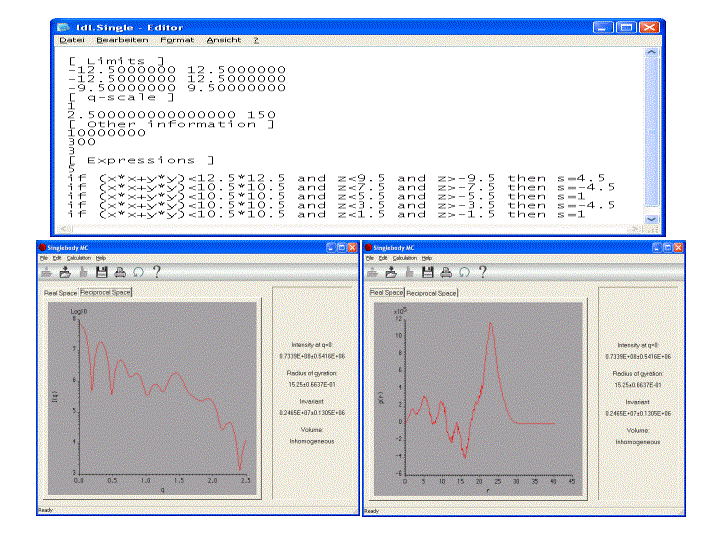Open Calculation menu in left Singlebody MC window
This screenshot has width=720, height=540.
79,258
